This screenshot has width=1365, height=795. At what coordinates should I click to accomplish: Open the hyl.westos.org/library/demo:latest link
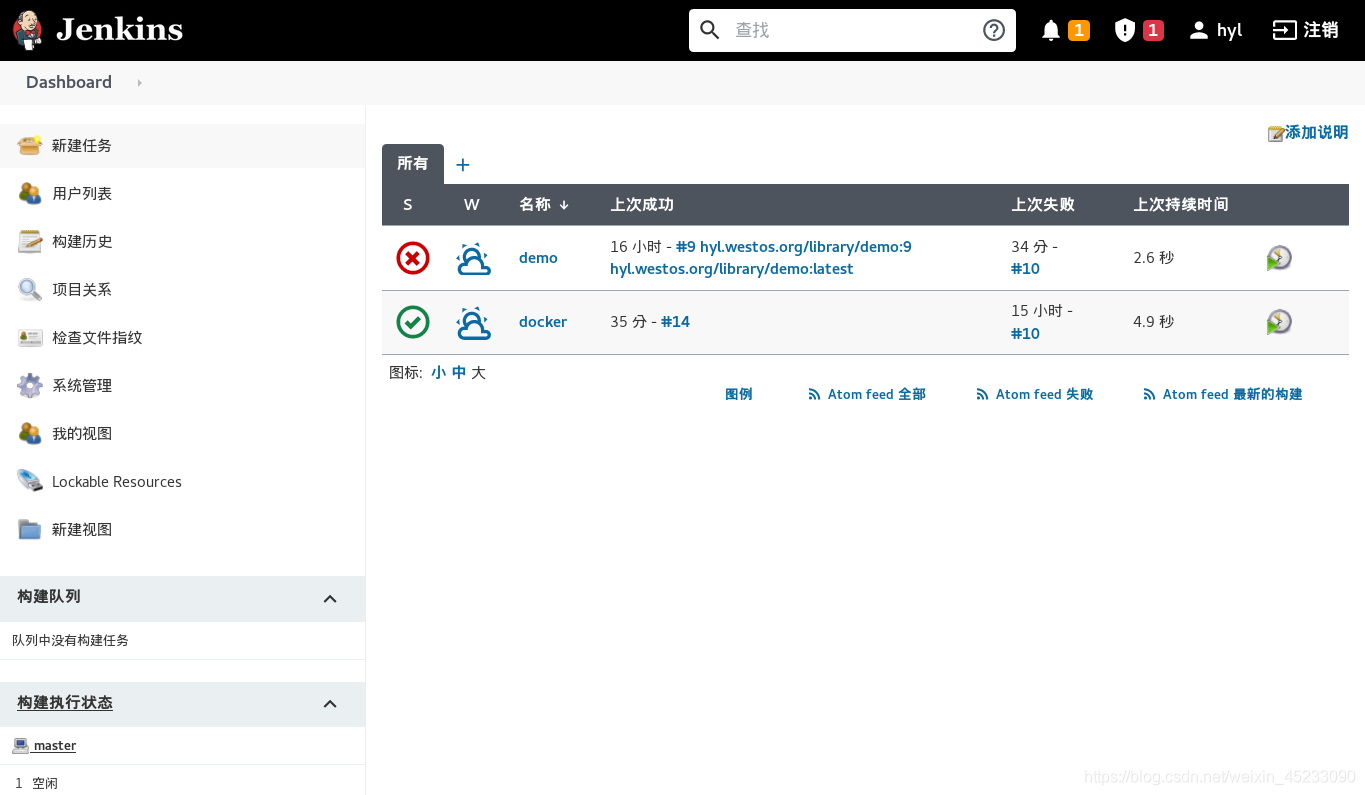pos(732,269)
